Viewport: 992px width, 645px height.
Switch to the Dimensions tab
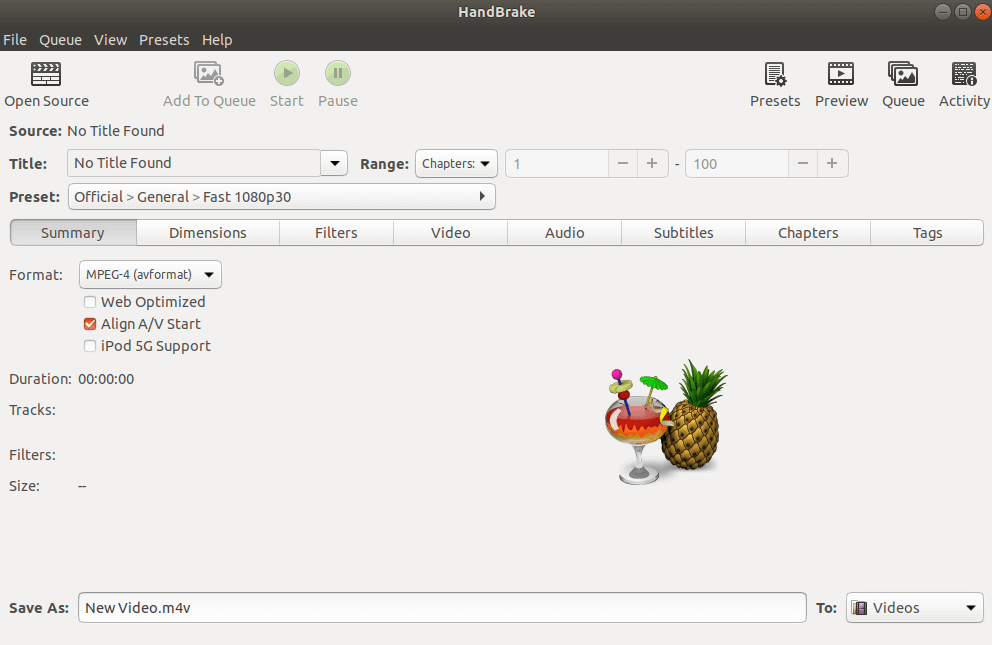[208, 233]
